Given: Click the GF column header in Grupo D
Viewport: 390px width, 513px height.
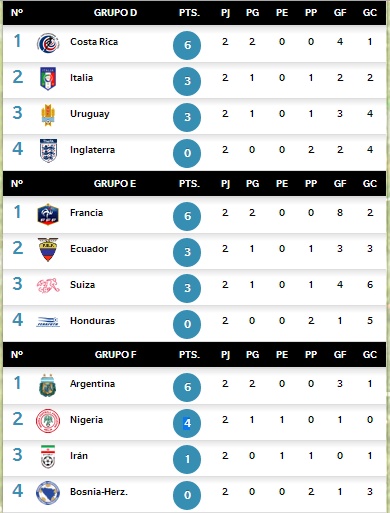Looking at the screenshot, I should pyautogui.click(x=340, y=13).
